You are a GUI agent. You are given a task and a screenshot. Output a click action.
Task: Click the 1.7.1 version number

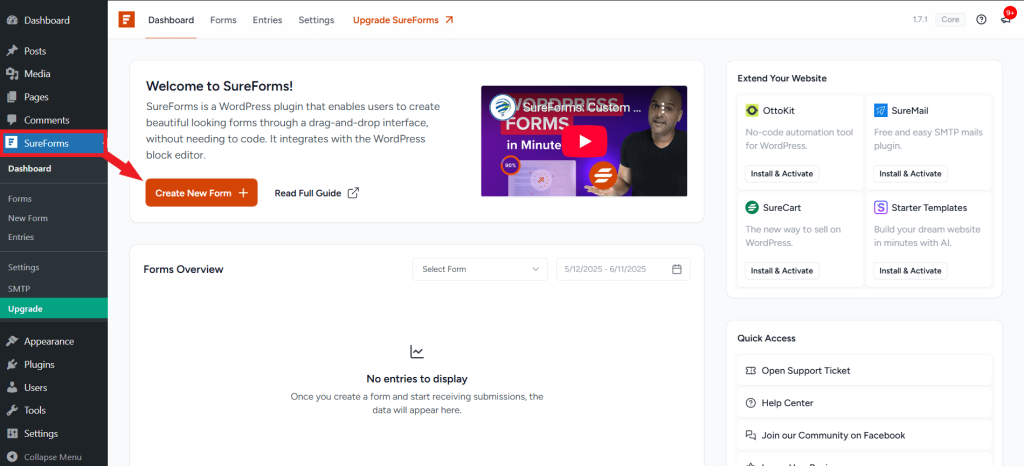tap(920, 20)
